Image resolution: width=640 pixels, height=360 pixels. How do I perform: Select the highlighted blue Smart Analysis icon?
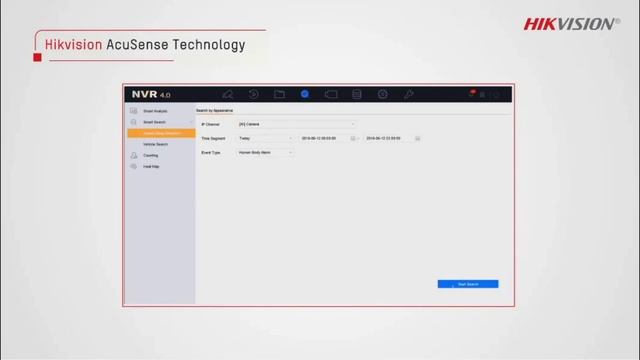(305, 94)
